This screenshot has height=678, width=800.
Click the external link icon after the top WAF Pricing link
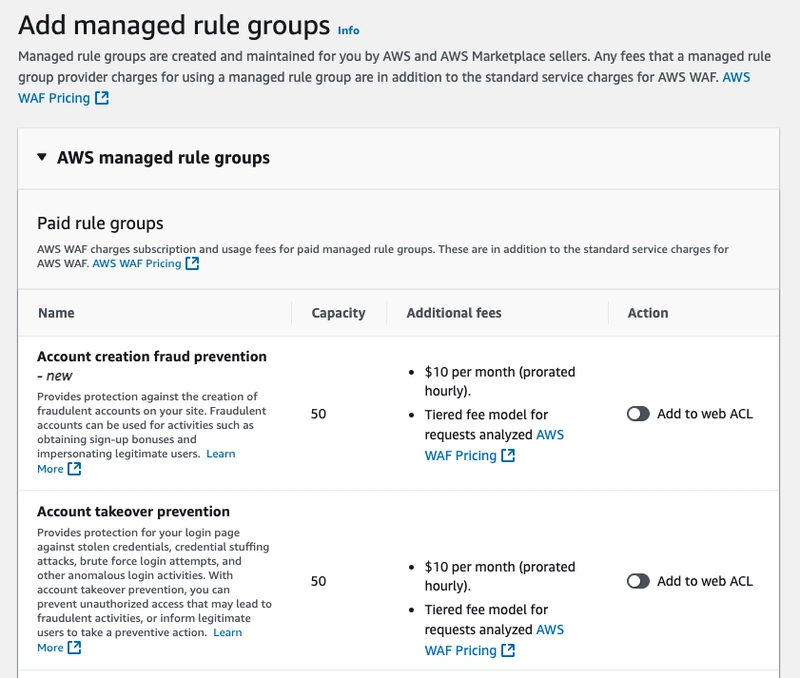102,97
